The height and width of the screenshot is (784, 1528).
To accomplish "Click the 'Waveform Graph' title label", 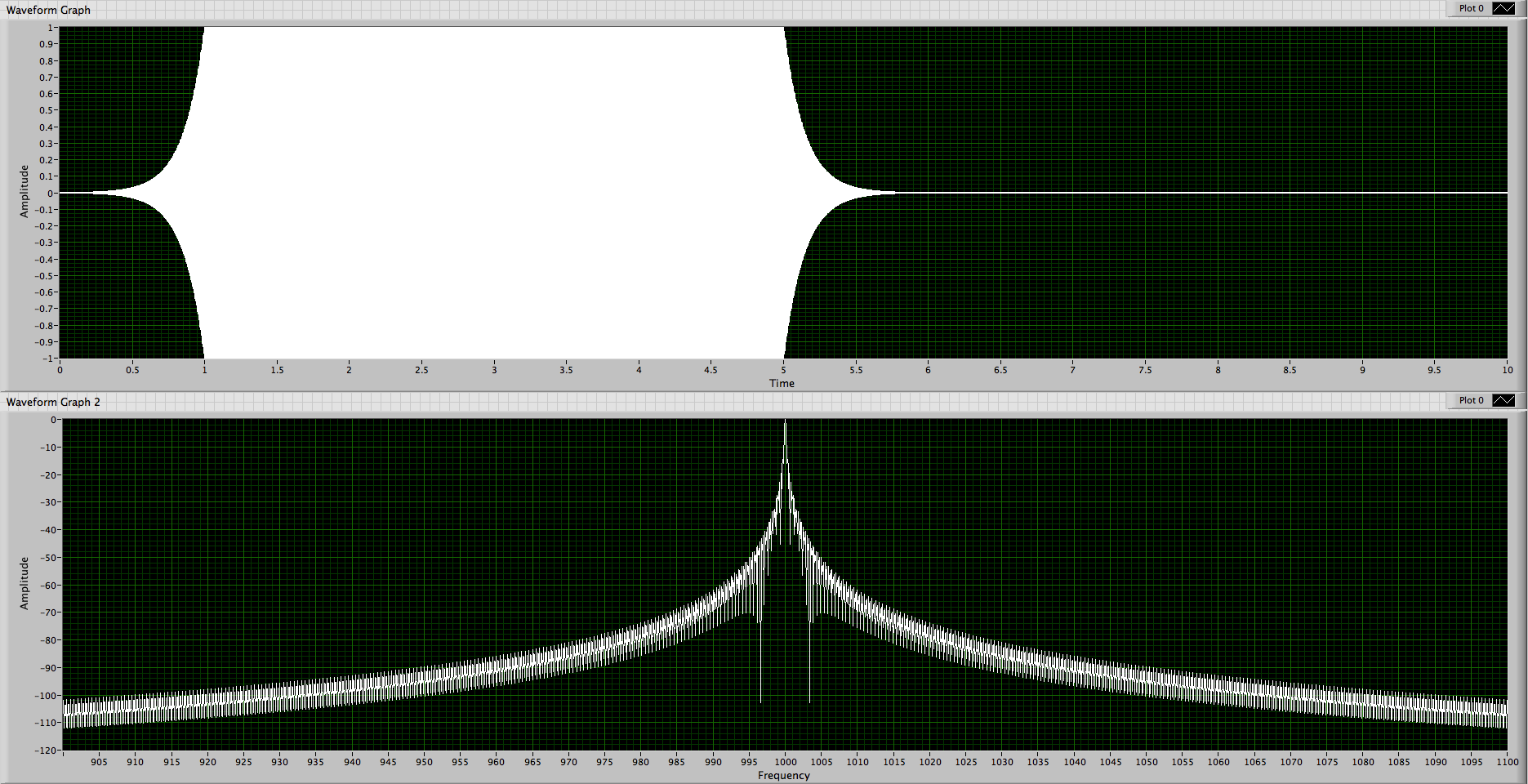I will pyautogui.click(x=48, y=10).
